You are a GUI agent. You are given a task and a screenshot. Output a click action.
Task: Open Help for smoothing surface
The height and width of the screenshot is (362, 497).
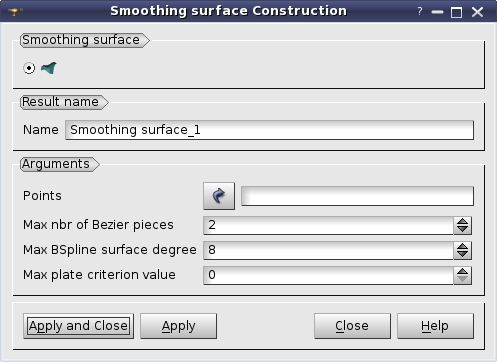(x=435, y=326)
